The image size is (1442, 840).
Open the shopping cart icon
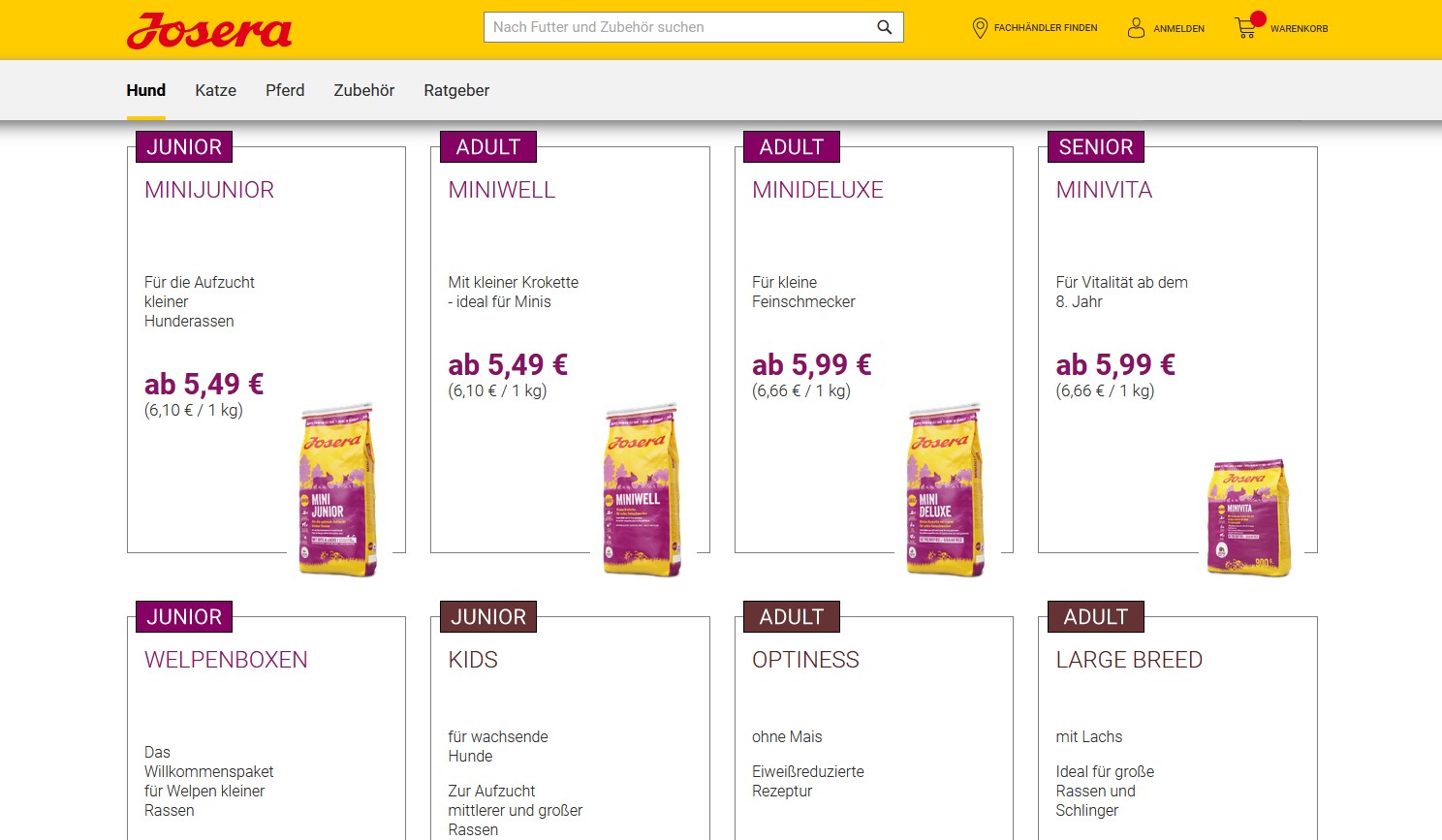click(1246, 27)
